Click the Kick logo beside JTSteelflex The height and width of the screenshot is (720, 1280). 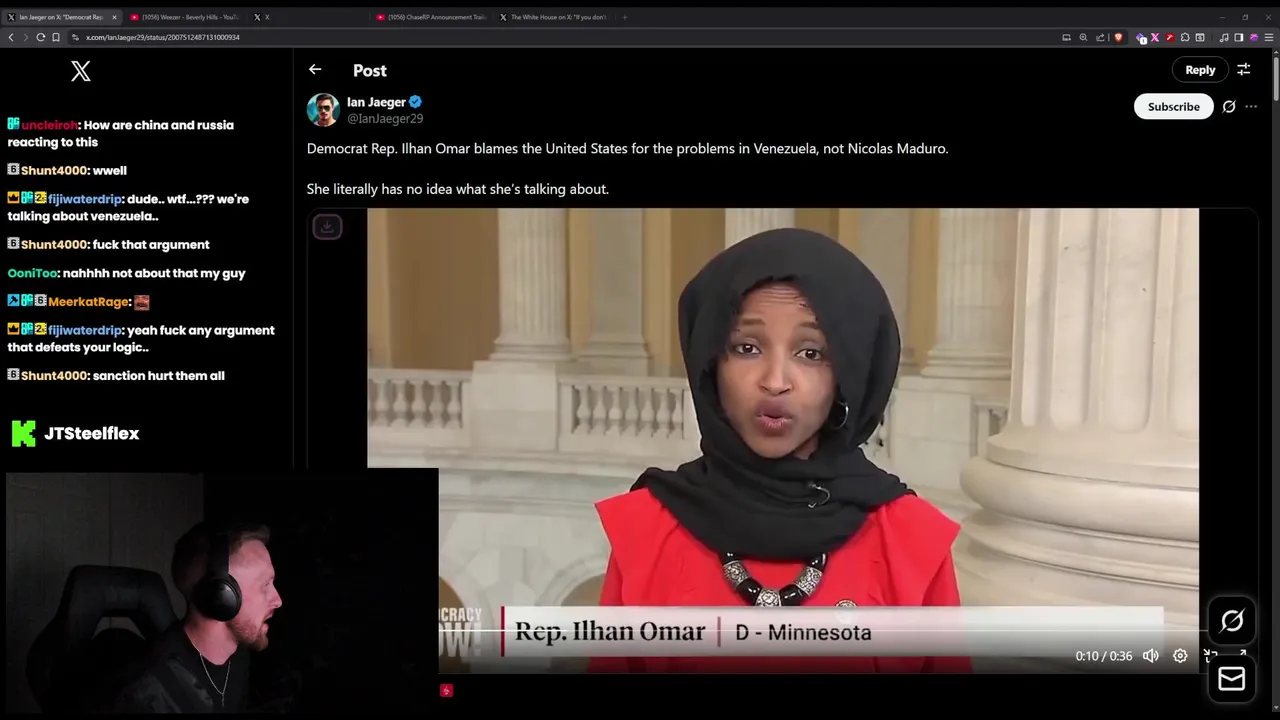coord(23,433)
